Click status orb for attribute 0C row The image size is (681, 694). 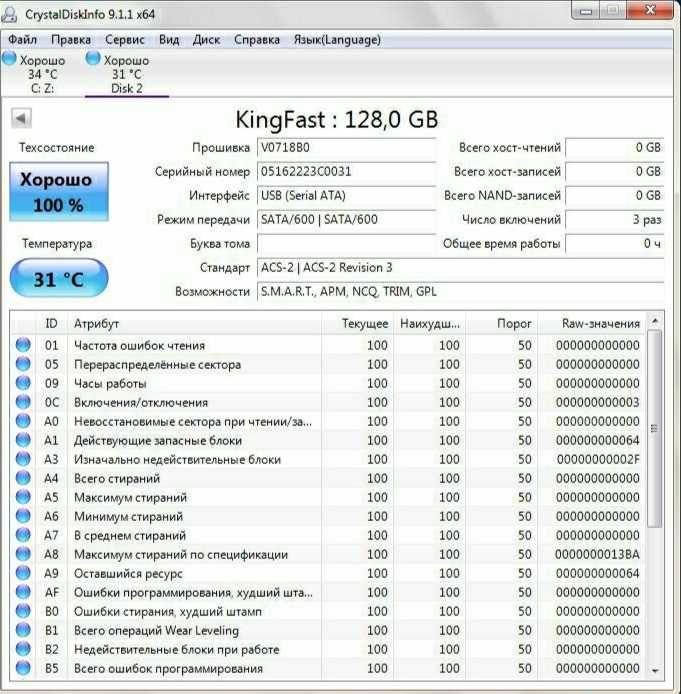click(23, 402)
